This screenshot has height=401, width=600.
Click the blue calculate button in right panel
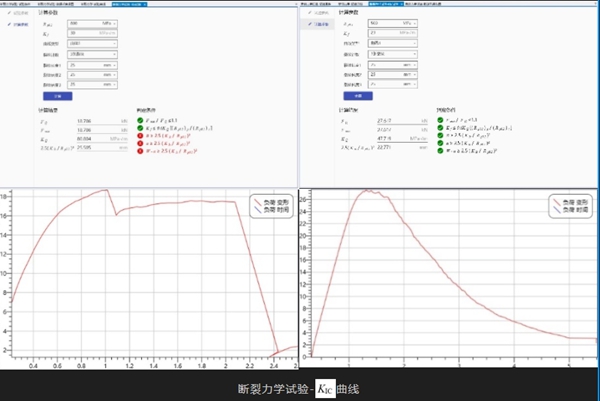point(358,96)
